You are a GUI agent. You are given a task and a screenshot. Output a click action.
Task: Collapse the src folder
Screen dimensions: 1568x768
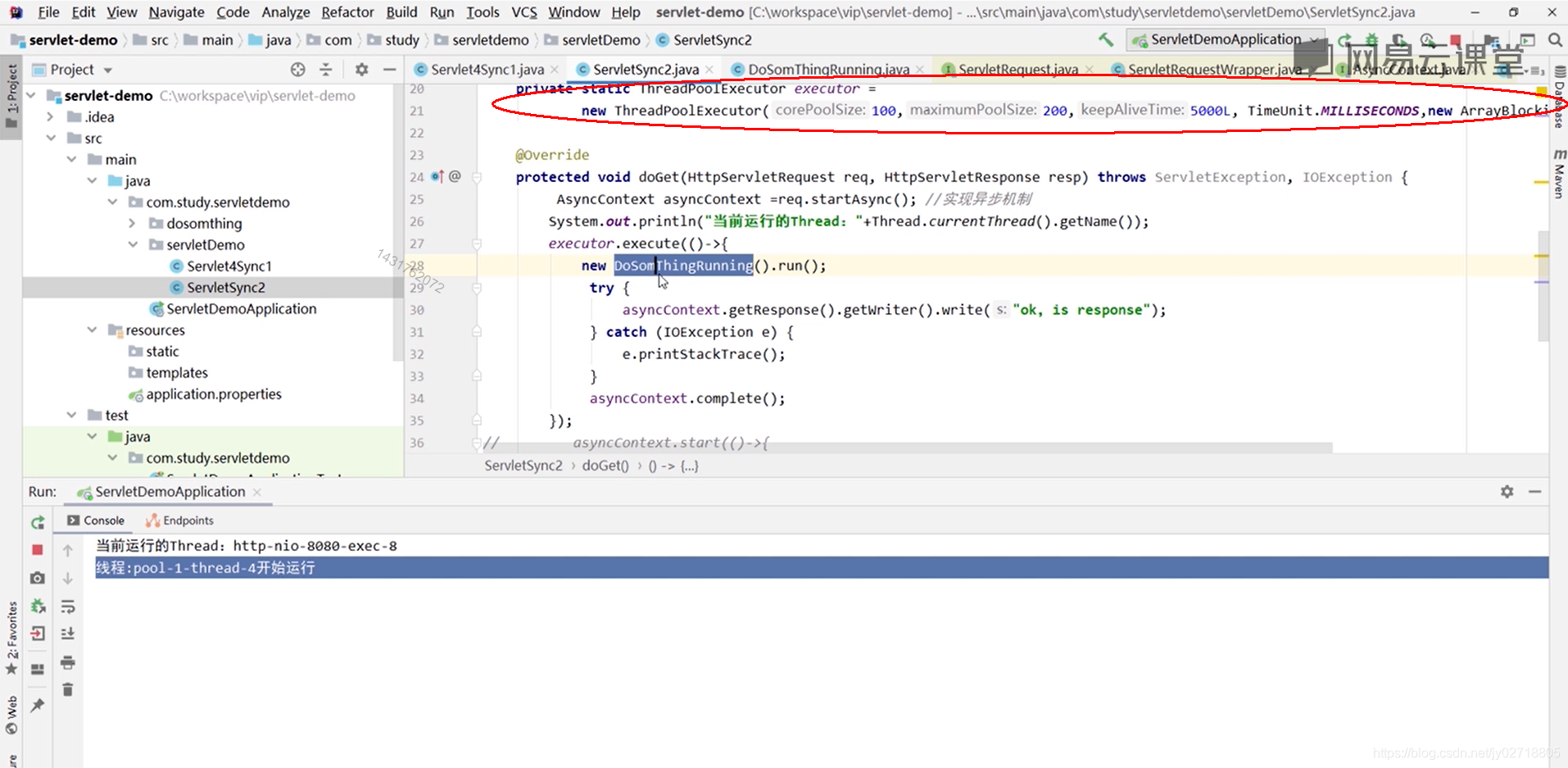click(52, 139)
